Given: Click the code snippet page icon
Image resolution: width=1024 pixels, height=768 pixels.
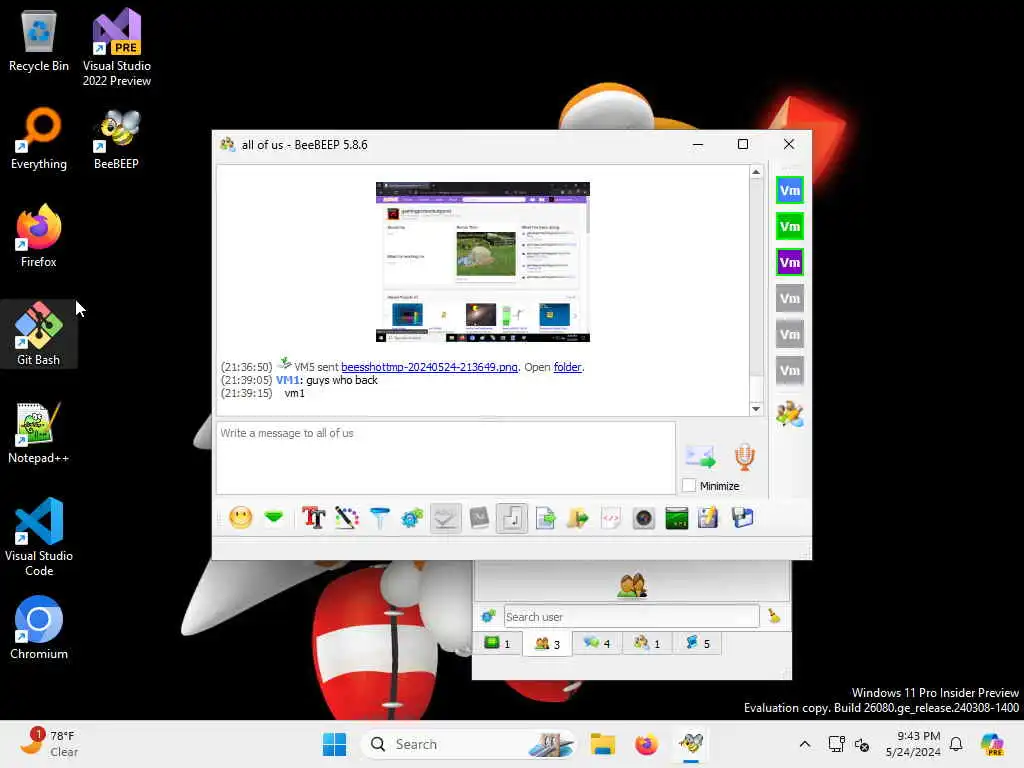Looking at the screenshot, I should click(x=611, y=519).
